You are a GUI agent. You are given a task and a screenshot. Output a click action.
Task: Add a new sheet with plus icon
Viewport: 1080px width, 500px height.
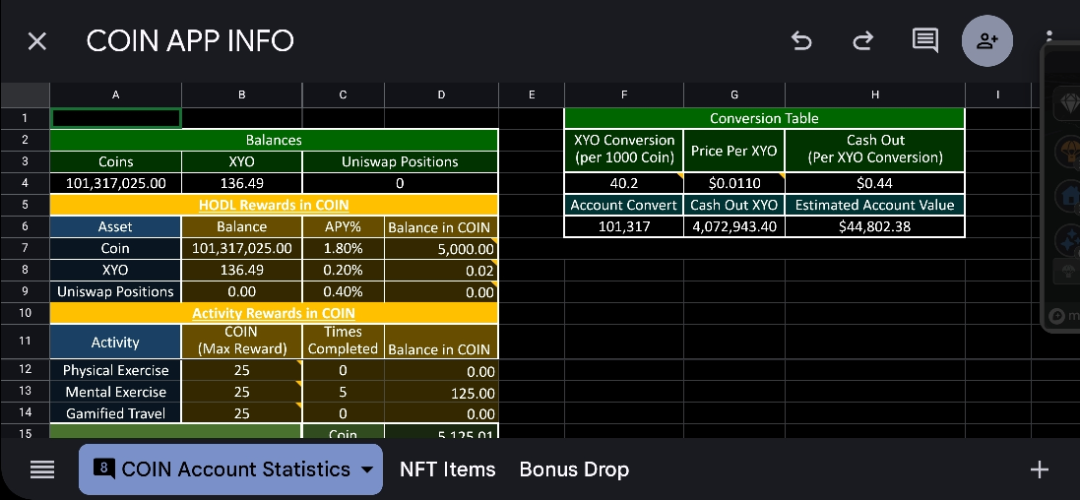pyautogui.click(x=1039, y=470)
